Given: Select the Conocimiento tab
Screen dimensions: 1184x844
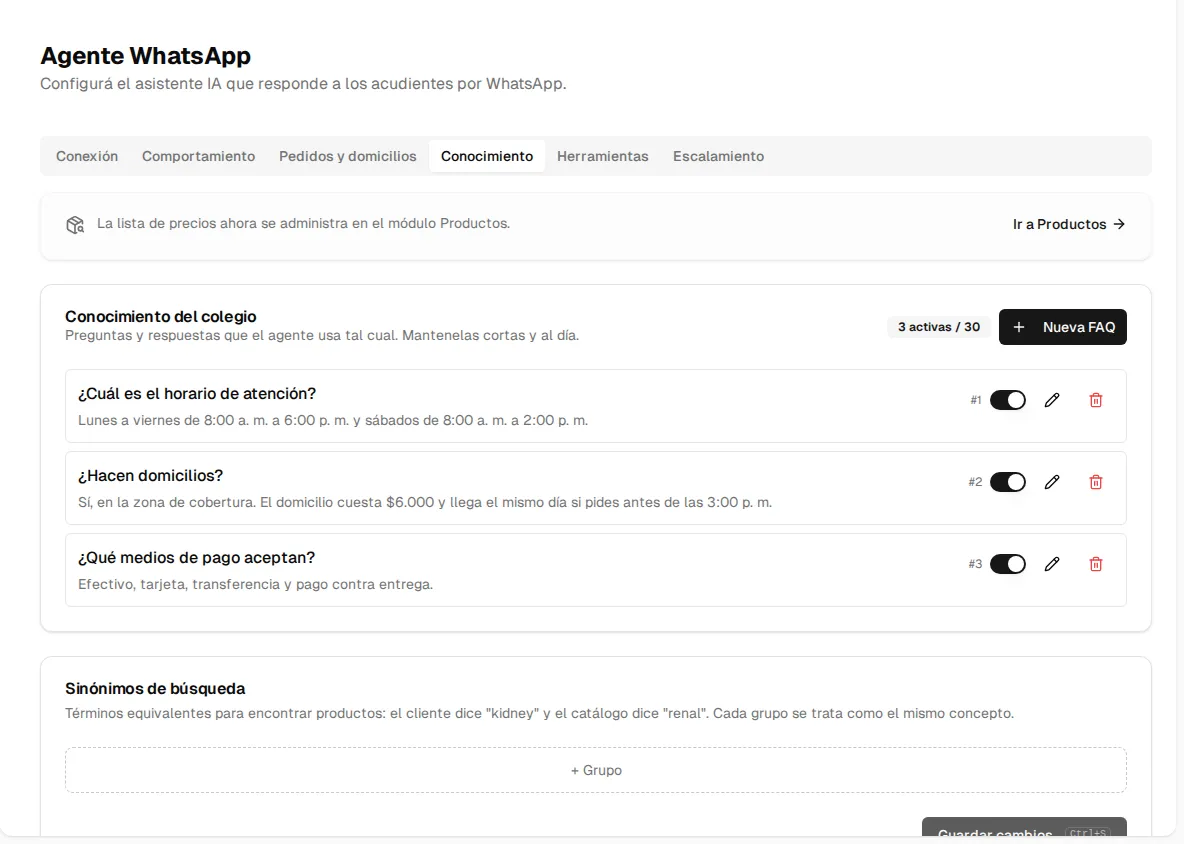Looking at the screenshot, I should click(487, 156).
